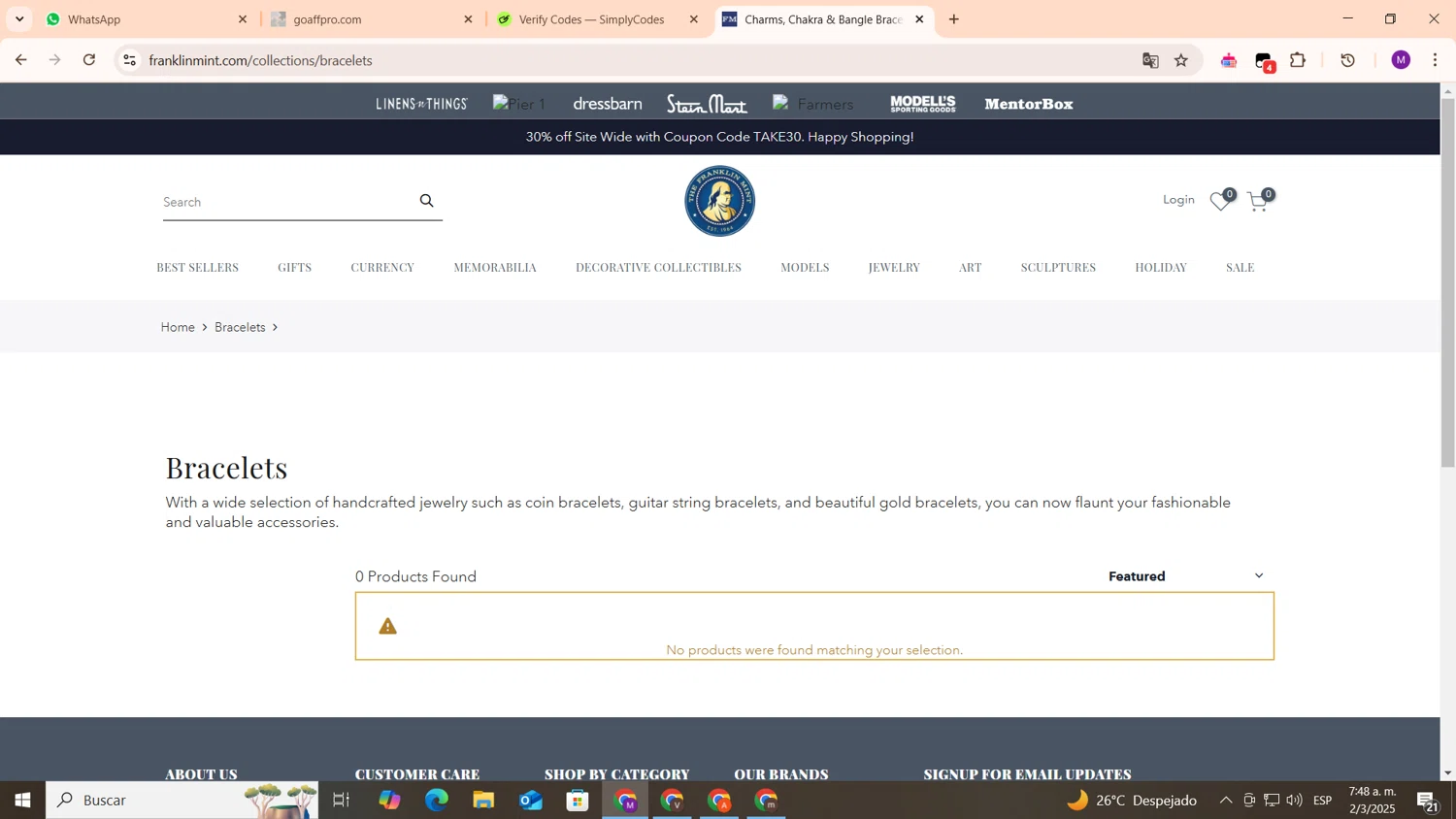Click the browser back arrow
This screenshot has width=1456, height=819.
pyautogui.click(x=20, y=60)
